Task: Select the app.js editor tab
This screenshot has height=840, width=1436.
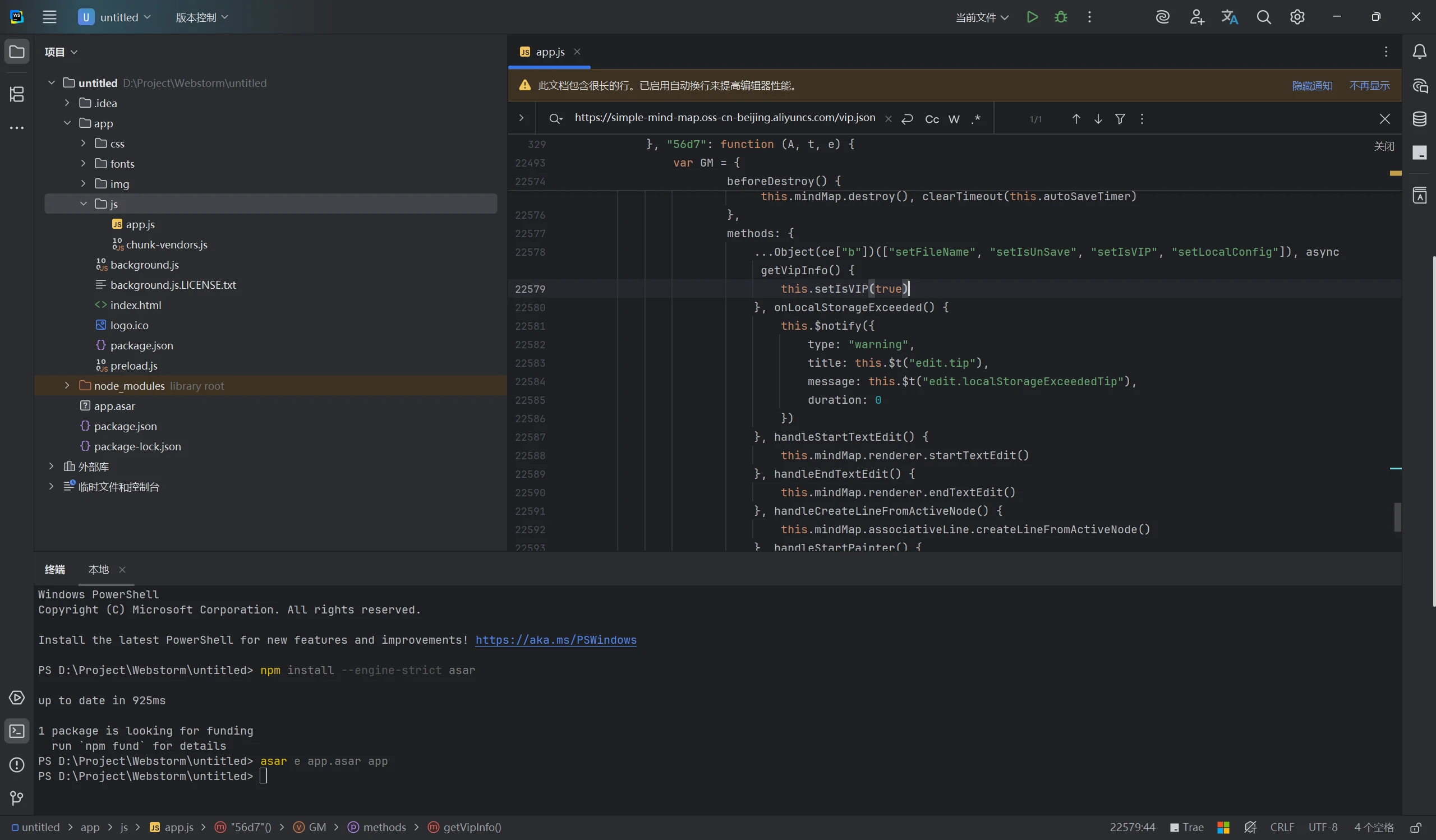Action: point(549,52)
